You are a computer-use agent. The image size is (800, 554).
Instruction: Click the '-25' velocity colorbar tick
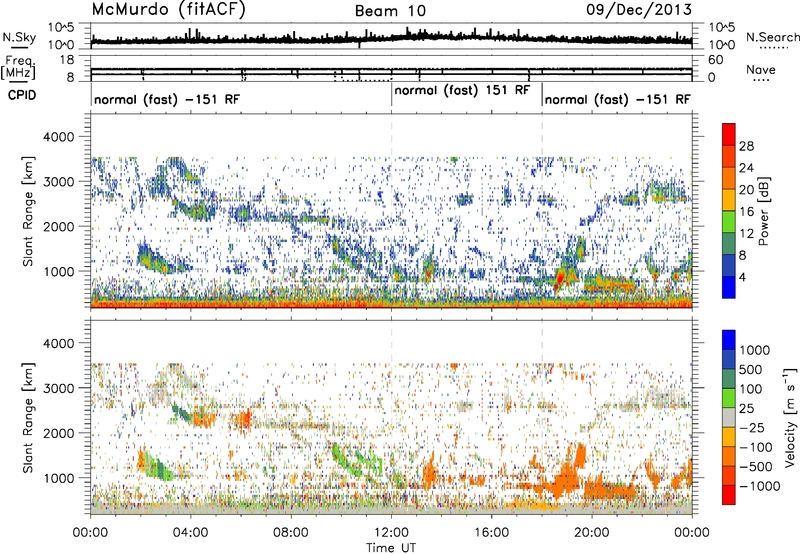(753, 427)
